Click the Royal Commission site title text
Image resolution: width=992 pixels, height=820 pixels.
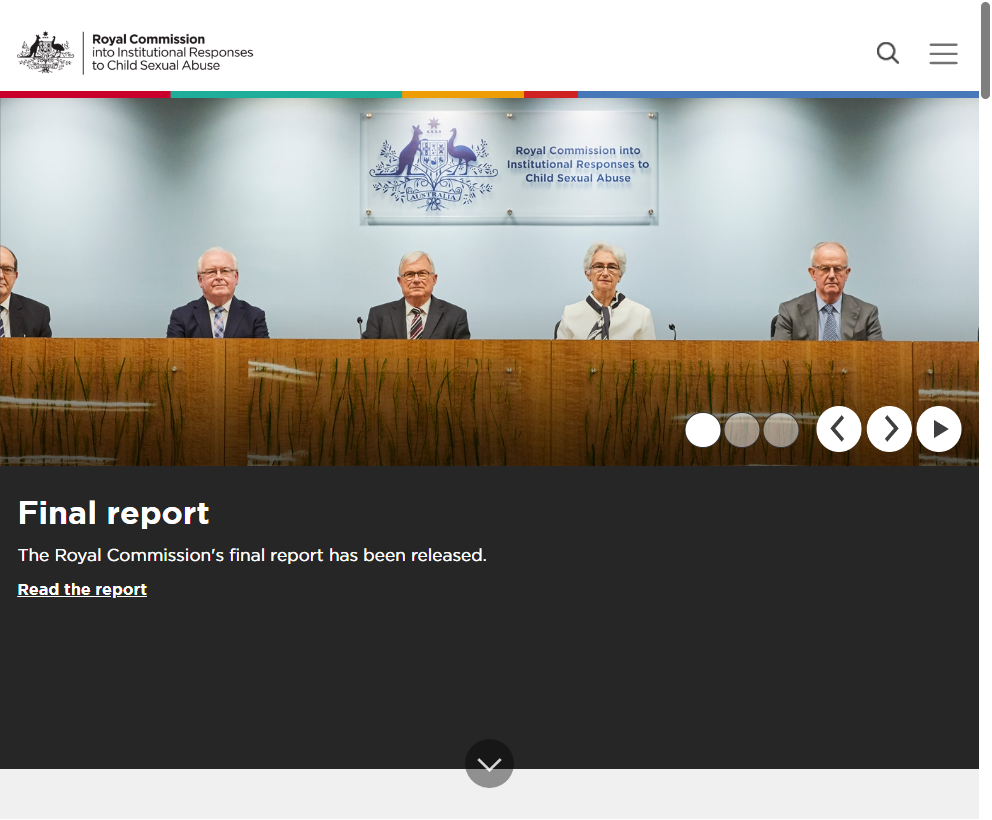pos(172,52)
